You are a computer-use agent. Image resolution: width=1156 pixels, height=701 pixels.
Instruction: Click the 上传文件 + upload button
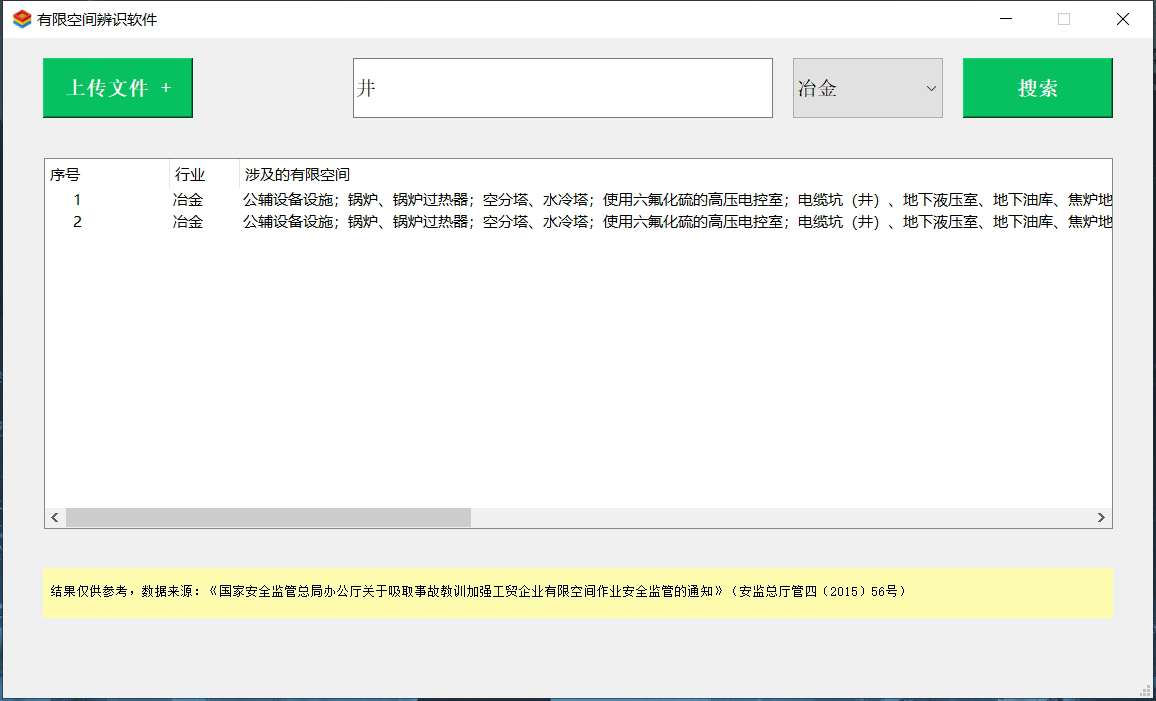[x=117, y=88]
